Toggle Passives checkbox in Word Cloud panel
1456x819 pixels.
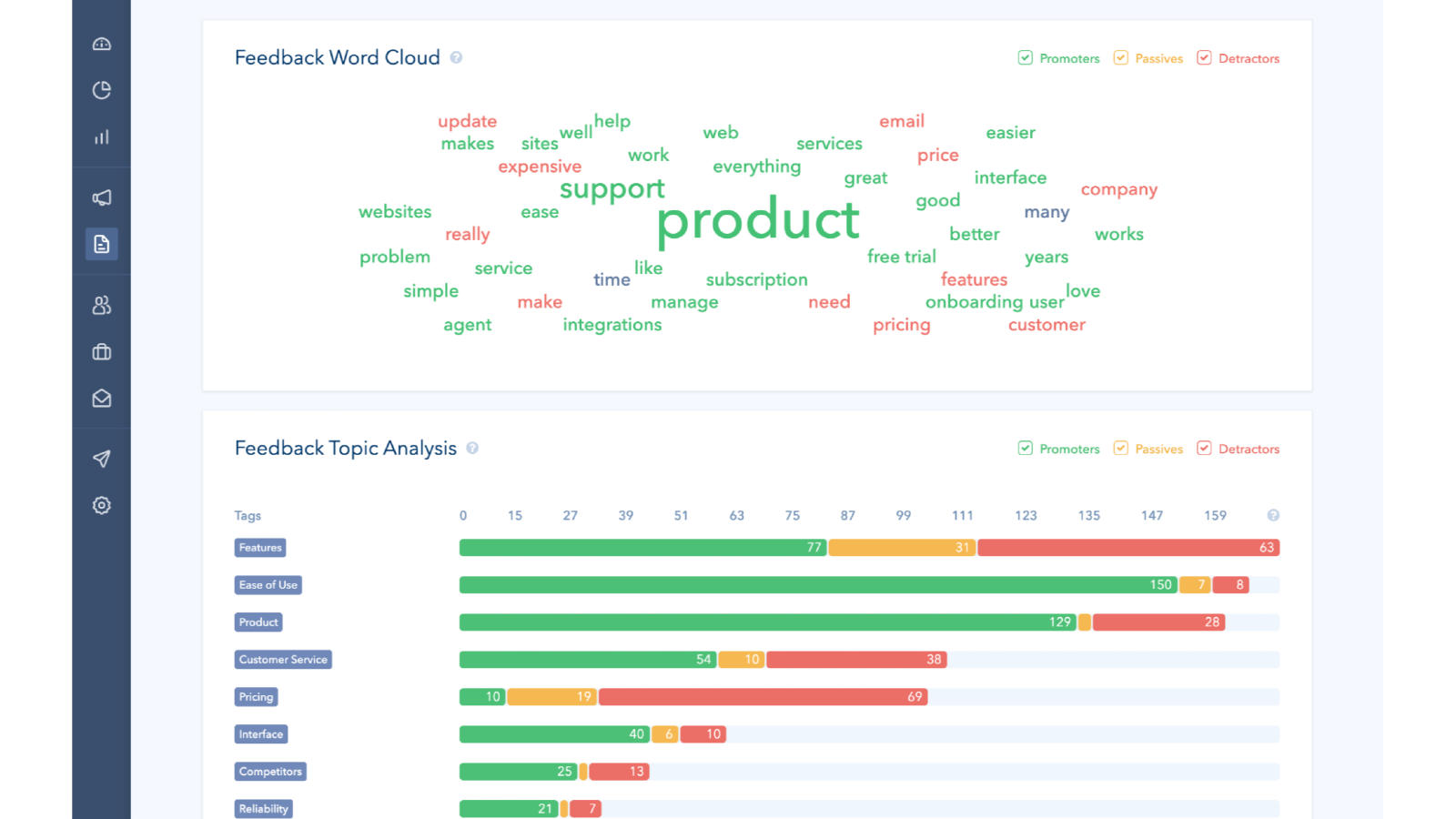(x=1121, y=58)
